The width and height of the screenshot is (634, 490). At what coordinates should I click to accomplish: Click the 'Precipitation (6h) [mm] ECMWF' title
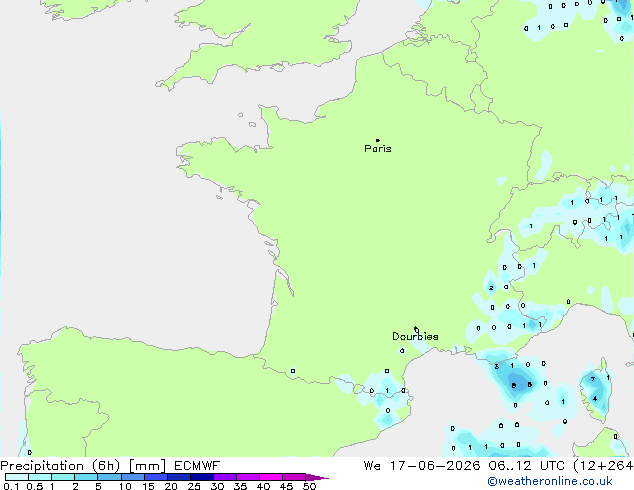tap(110, 466)
